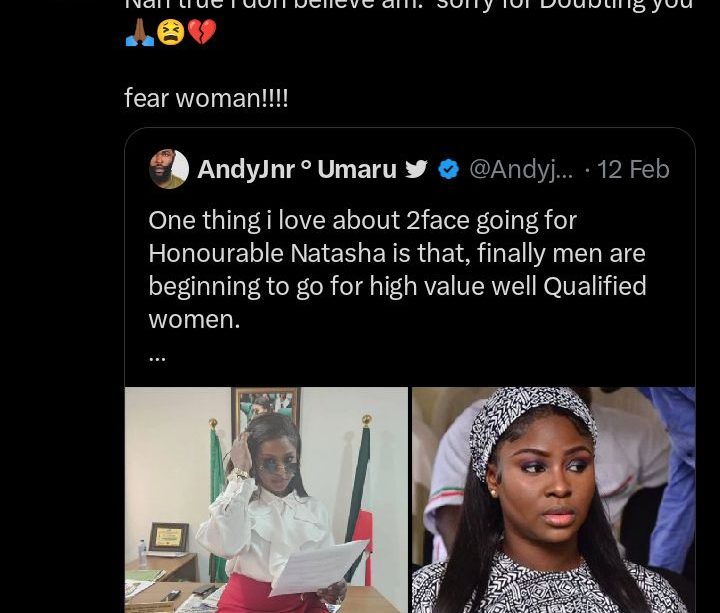The width and height of the screenshot is (720, 613).
Task: Open the "AndyJnr ° Umaru" display name
Action: (297, 170)
